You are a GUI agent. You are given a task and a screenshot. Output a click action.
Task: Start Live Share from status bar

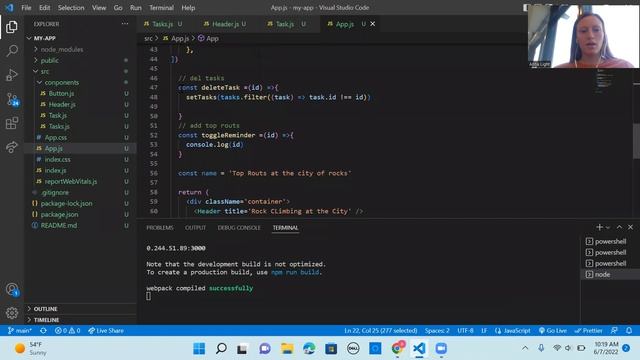[x=106, y=331]
